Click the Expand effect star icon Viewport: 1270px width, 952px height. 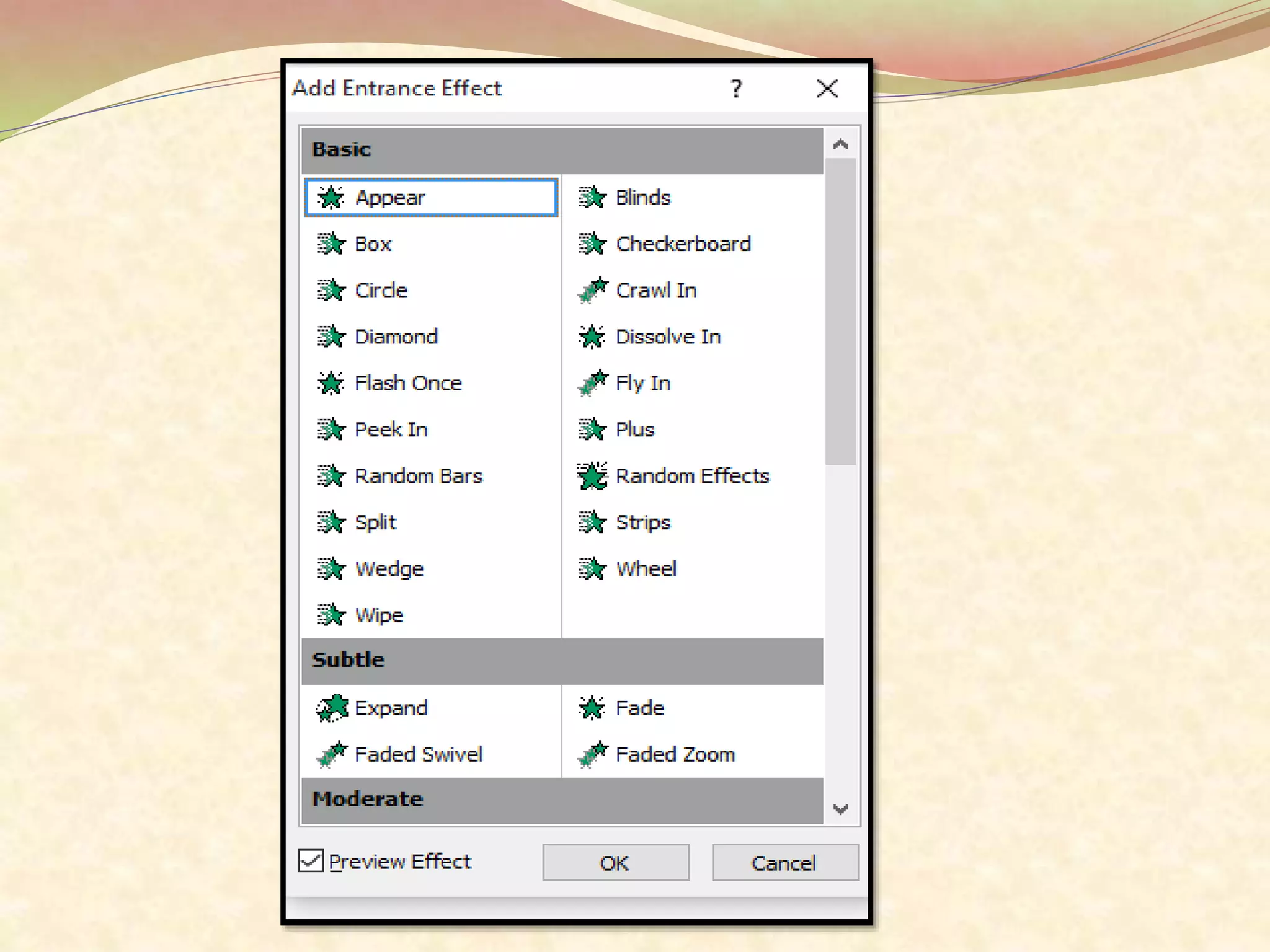tap(332, 708)
